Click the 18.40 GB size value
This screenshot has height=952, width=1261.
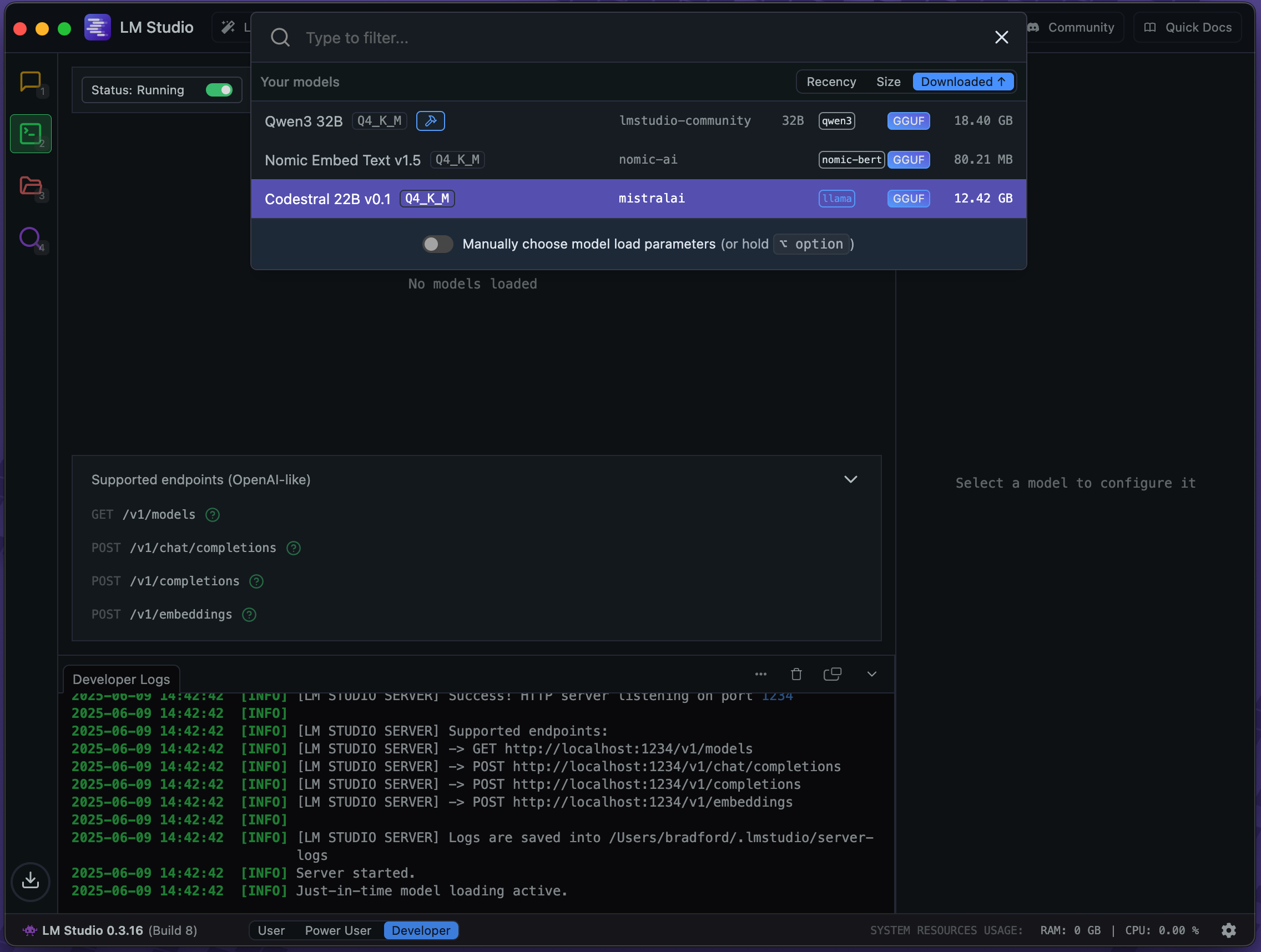983,121
